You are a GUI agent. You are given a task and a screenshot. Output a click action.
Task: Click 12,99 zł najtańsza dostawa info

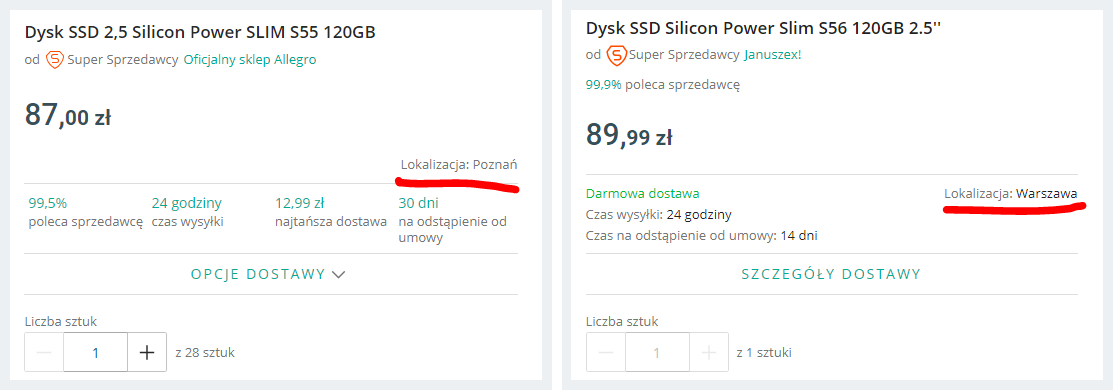click(331, 212)
